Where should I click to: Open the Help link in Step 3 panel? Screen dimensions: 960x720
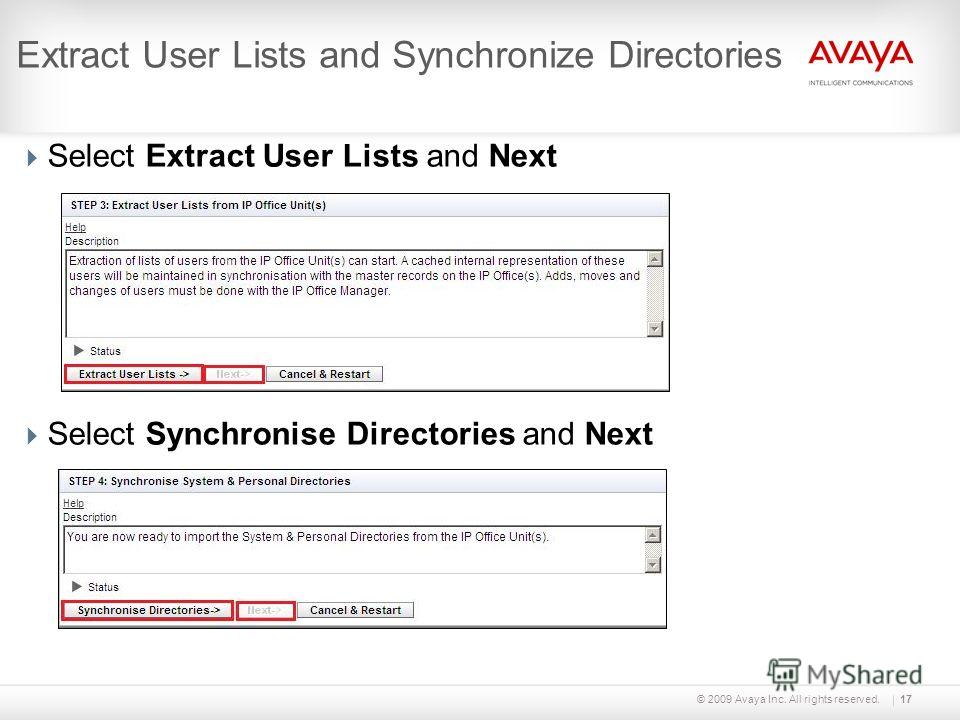[75, 227]
